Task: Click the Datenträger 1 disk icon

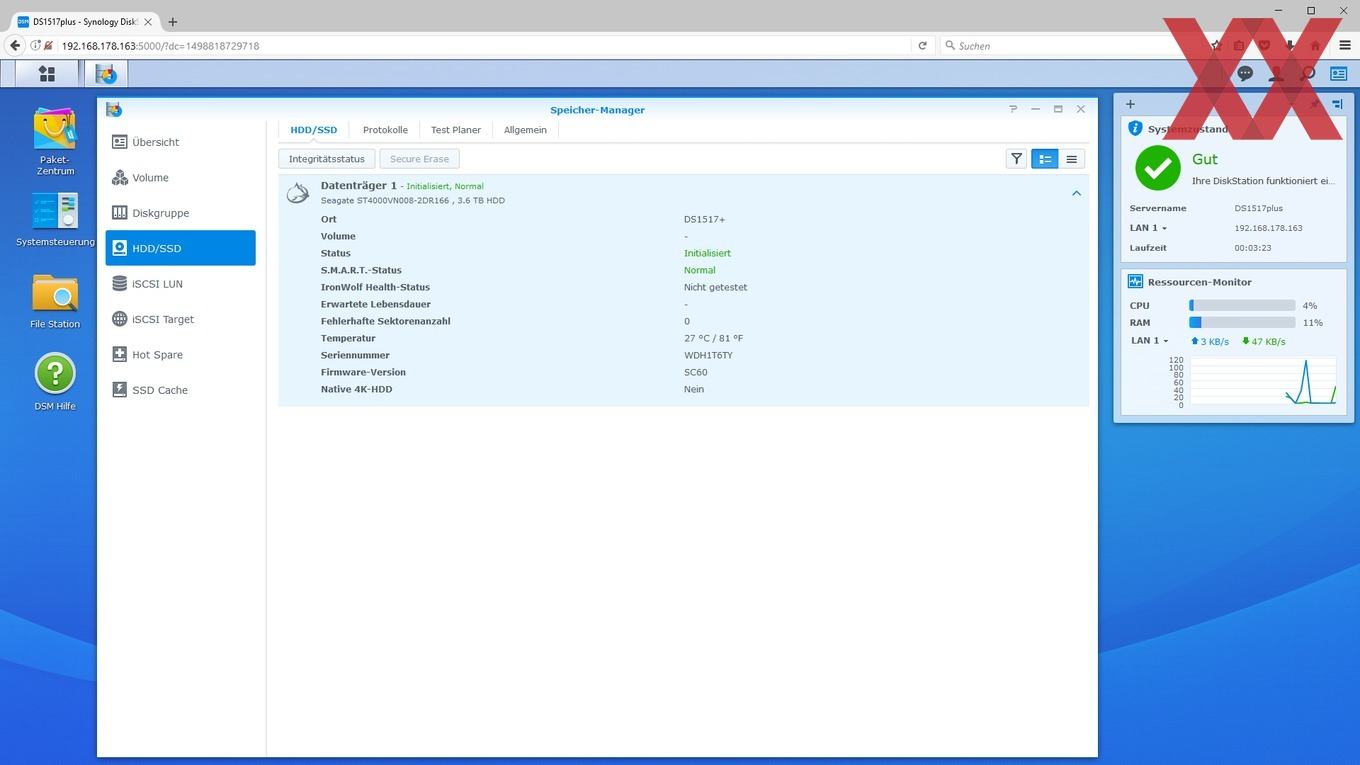Action: (298, 193)
